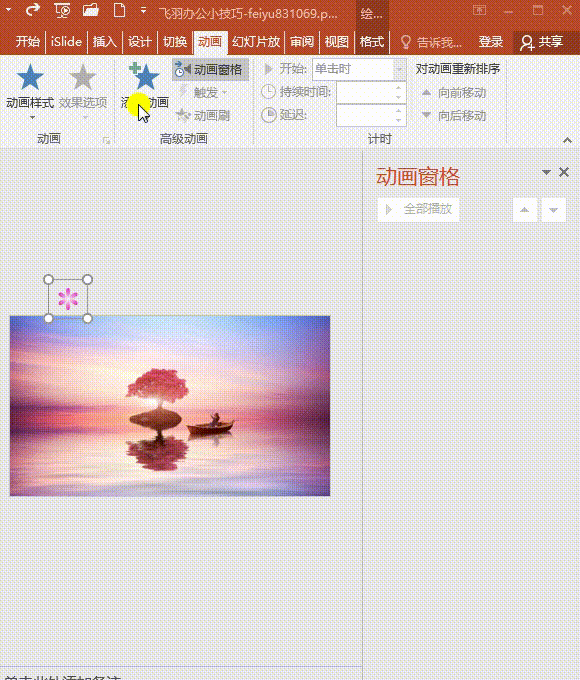Click the new document quick access icon

[x=119, y=10]
